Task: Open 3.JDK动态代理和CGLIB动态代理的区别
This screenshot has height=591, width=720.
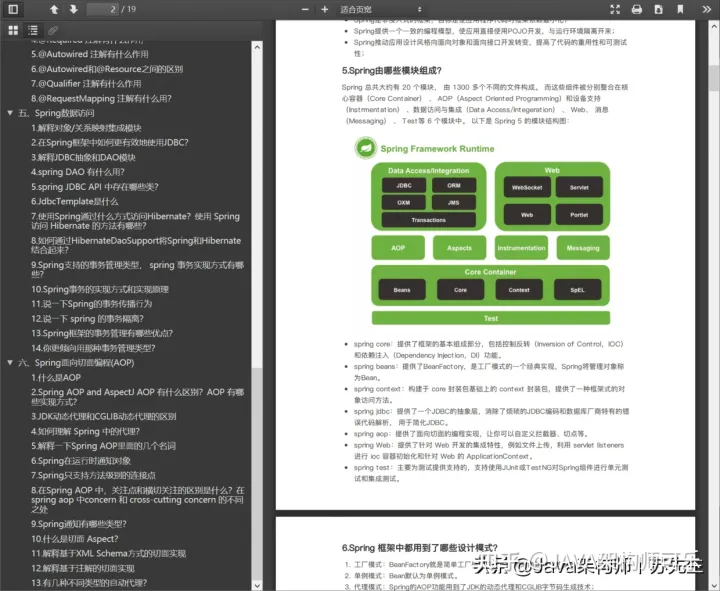Action: coord(104,417)
